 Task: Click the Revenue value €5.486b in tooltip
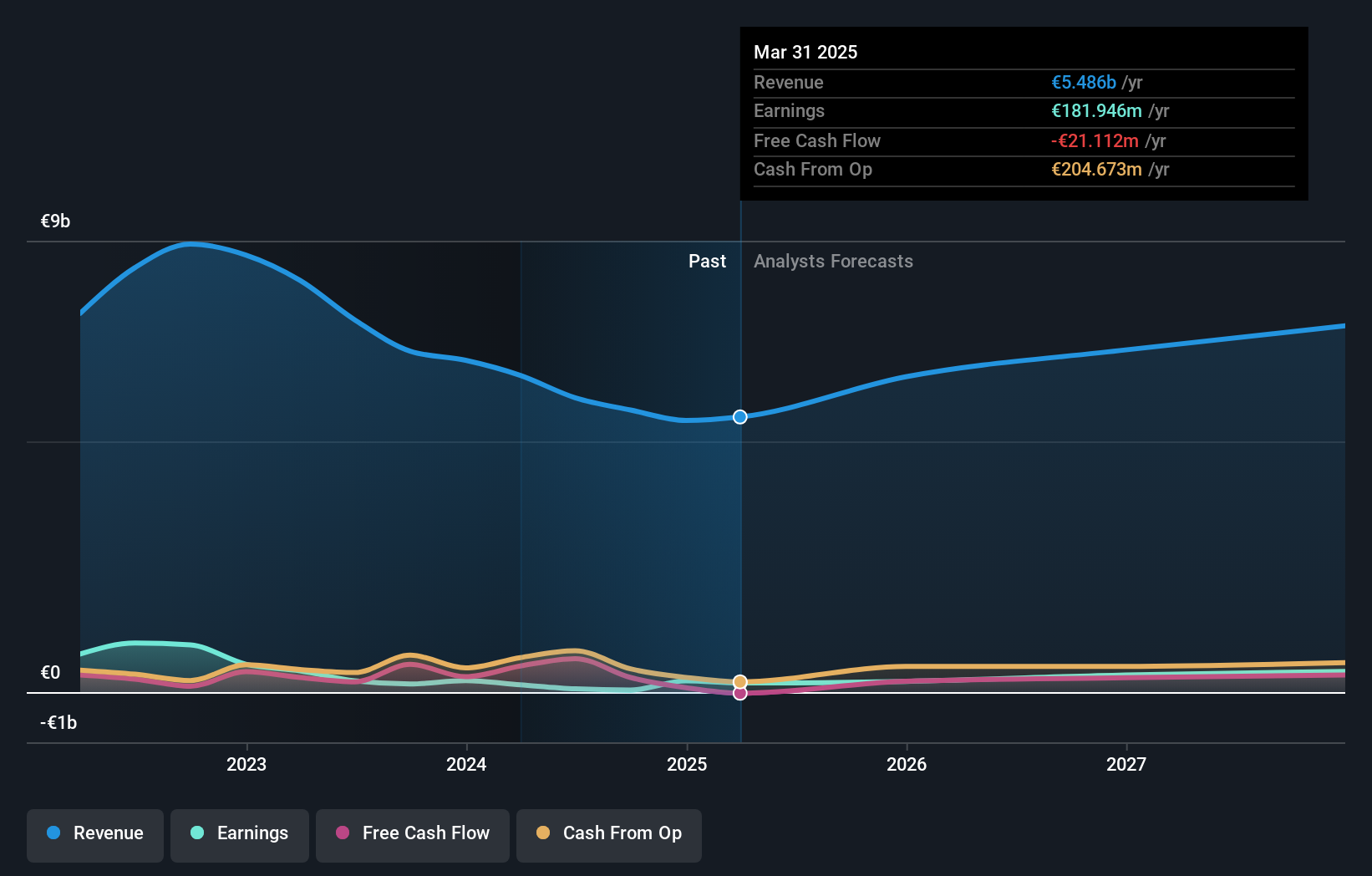(x=1083, y=82)
